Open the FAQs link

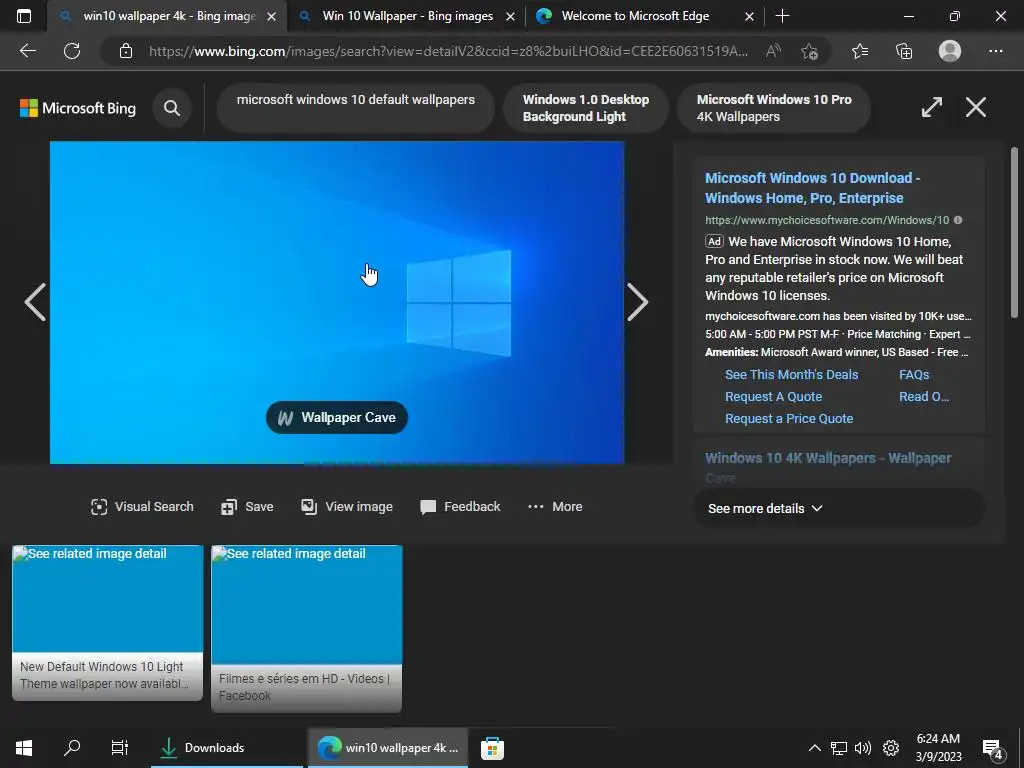pyautogui.click(x=914, y=374)
